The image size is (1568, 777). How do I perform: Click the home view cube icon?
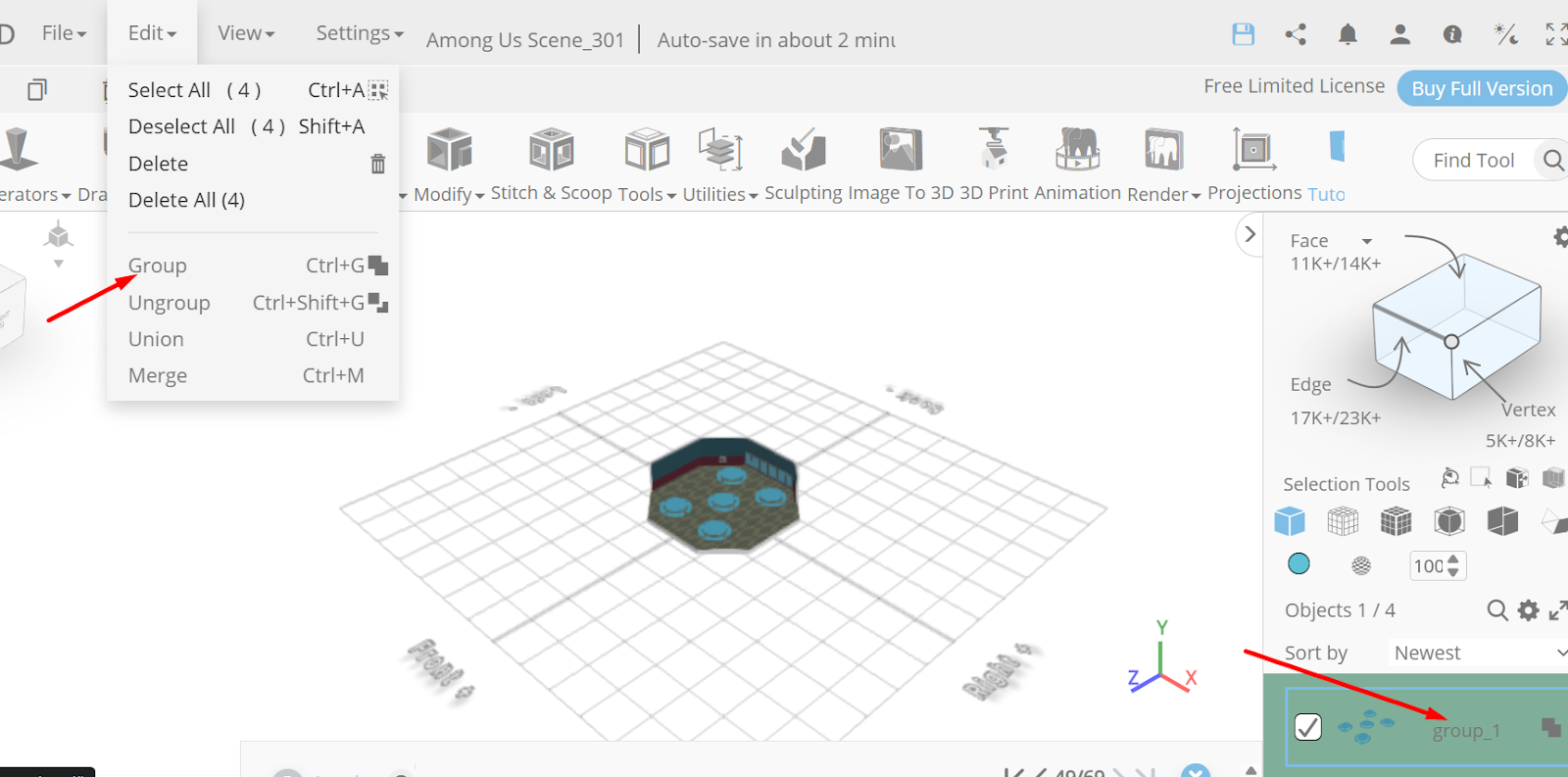pos(59,236)
